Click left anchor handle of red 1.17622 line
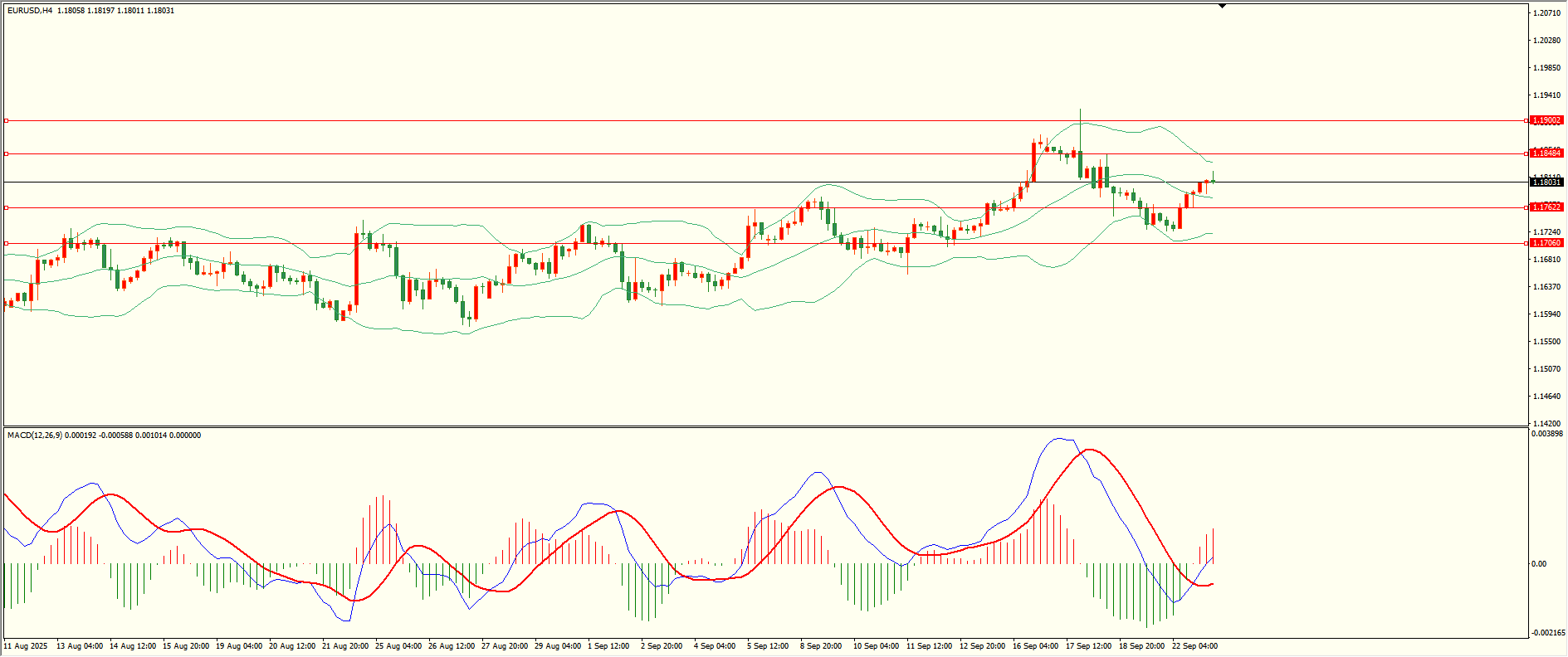1568x657 pixels. click(x=7, y=207)
